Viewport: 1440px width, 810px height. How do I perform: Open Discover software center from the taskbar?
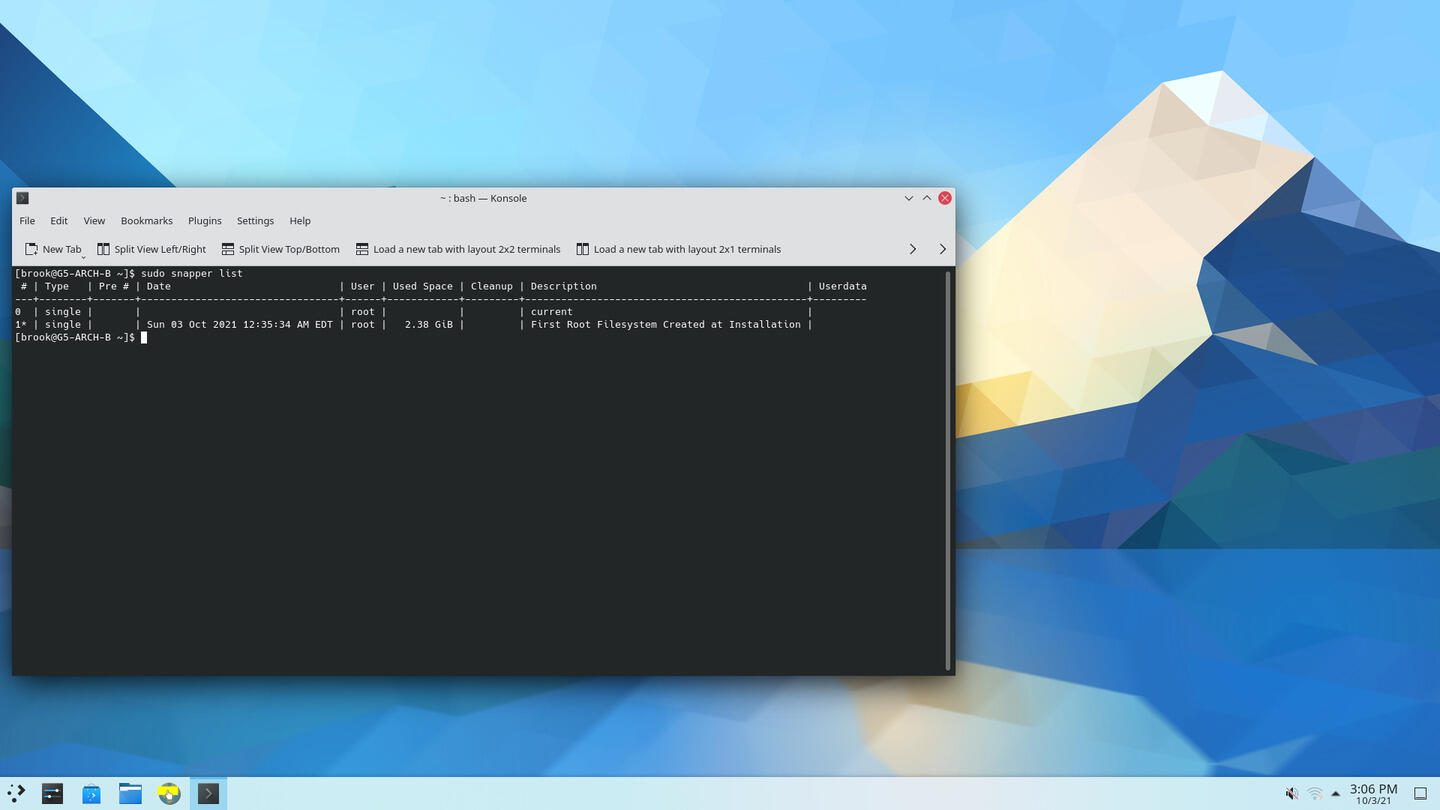tap(91, 793)
